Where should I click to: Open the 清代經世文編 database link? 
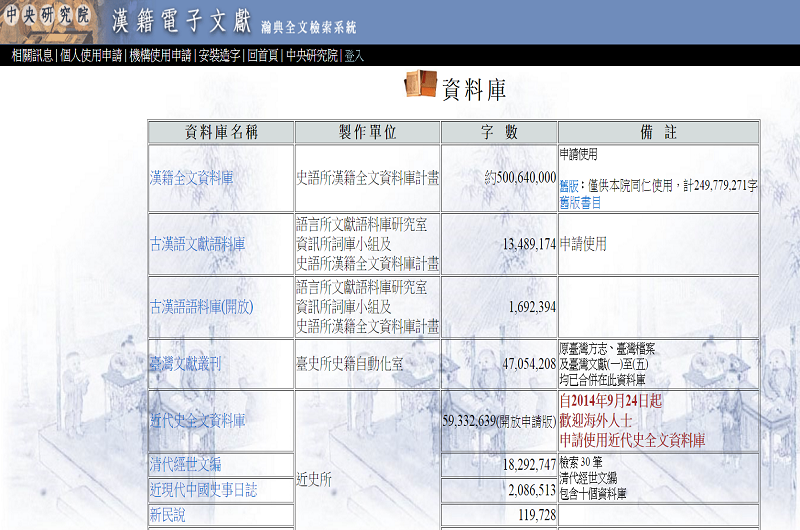pos(185,464)
